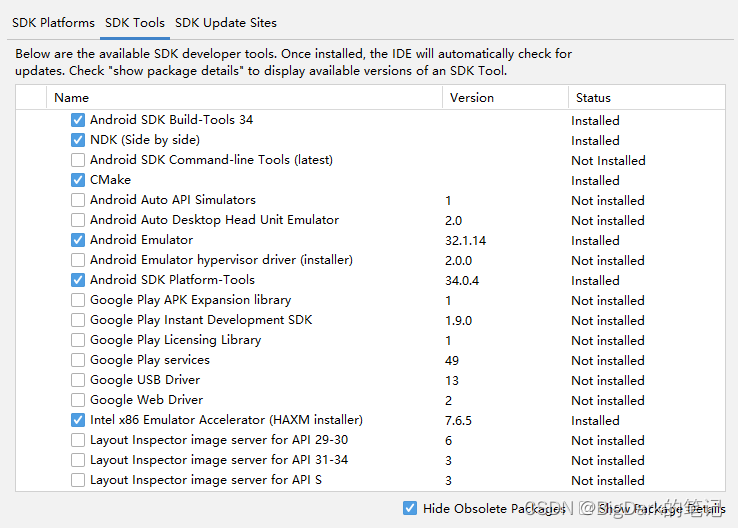Screen dimensions: 738x528
Task: Check Google Play APK Expansion library checkbox
Action: 78,300
